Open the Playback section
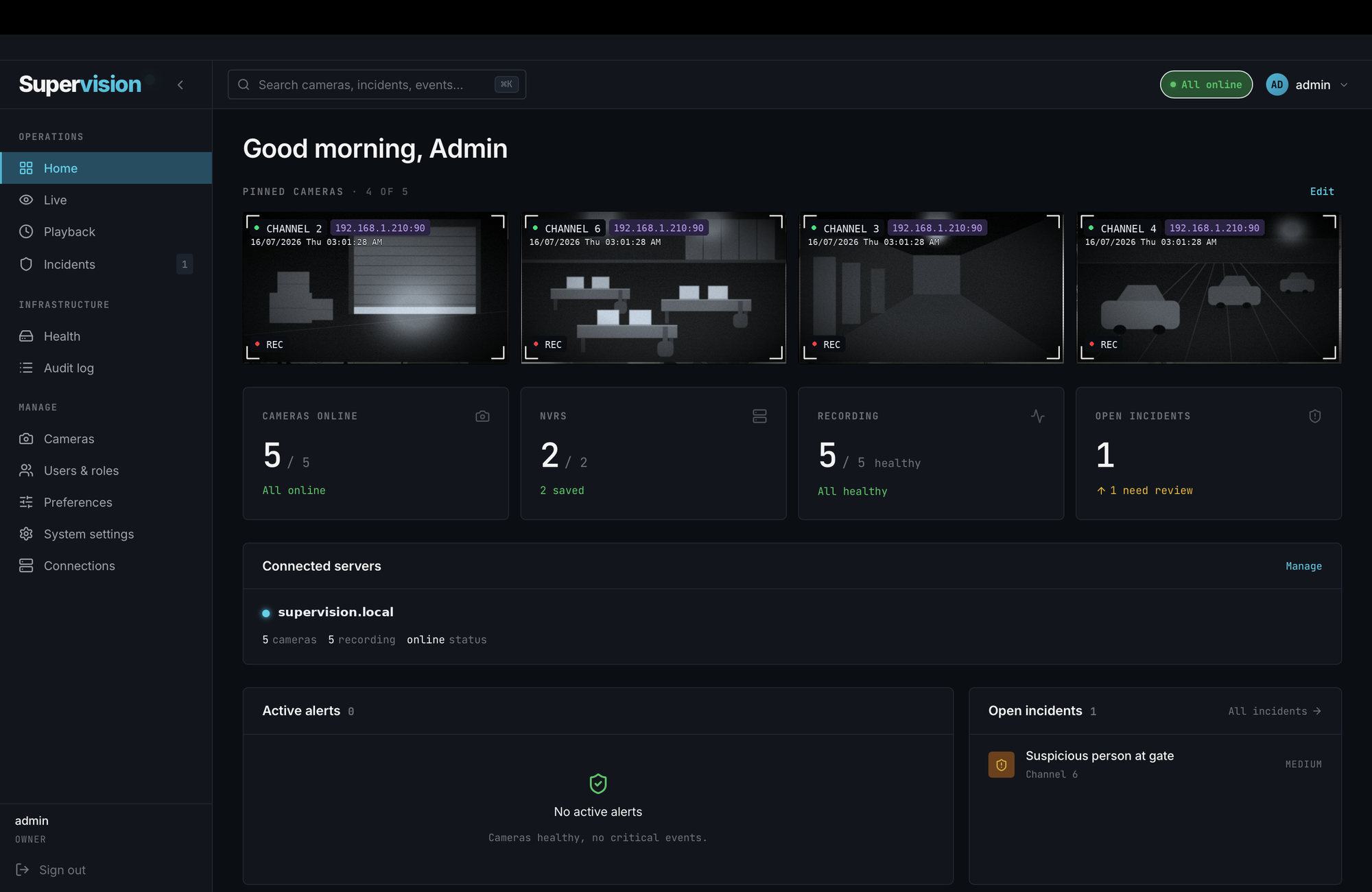The width and height of the screenshot is (1372, 892). point(106,232)
